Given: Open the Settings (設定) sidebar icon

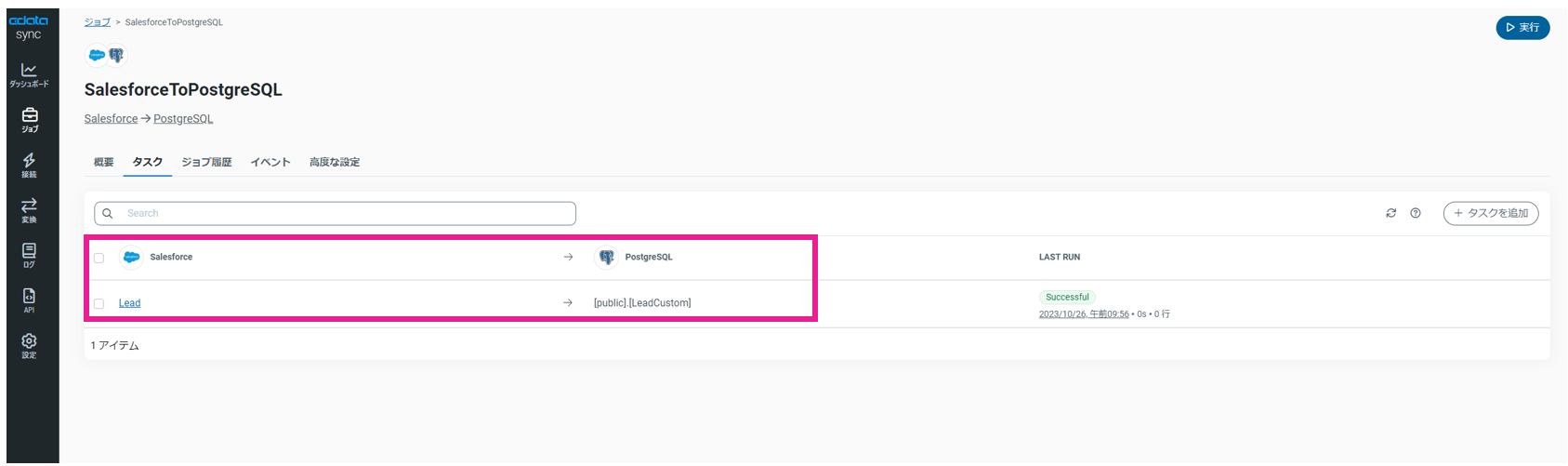Looking at the screenshot, I should pyautogui.click(x=29, y=345).
